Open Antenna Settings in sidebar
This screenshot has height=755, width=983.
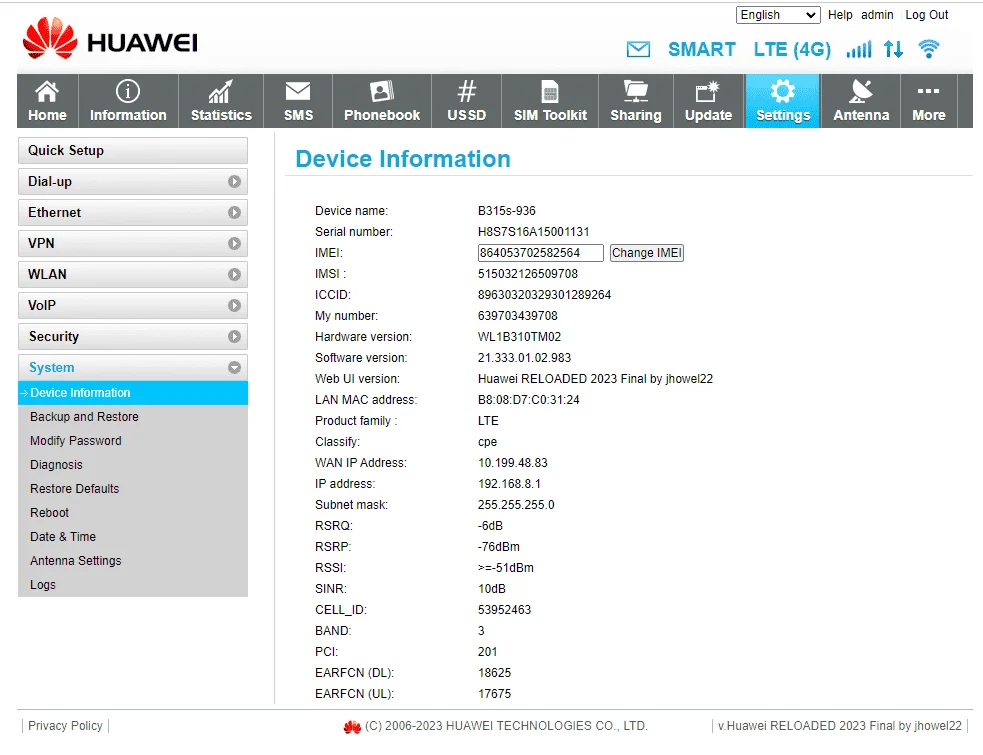76,561
